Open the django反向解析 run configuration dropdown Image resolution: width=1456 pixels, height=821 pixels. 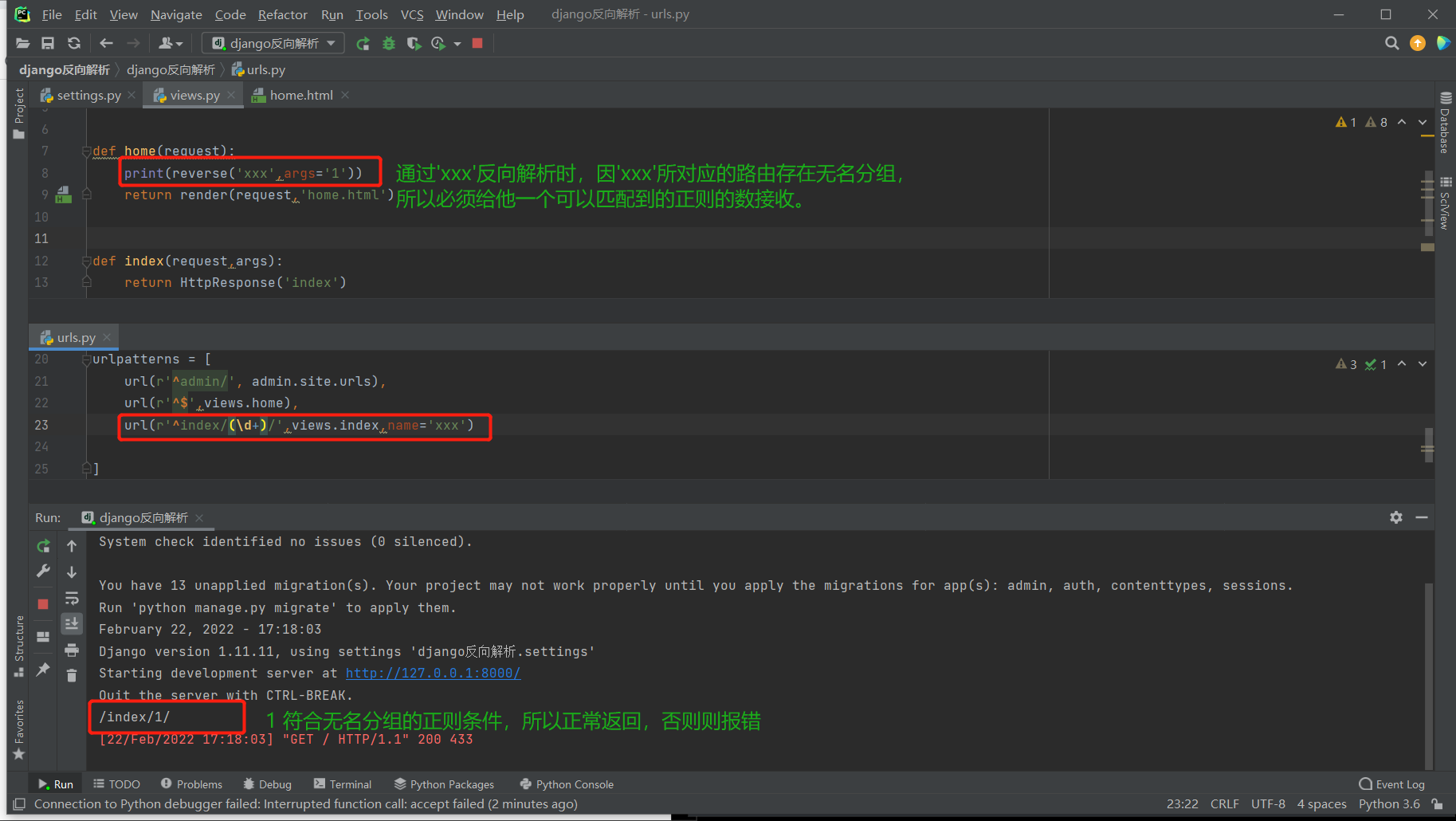pyautogui.click(x=273, y=43)
